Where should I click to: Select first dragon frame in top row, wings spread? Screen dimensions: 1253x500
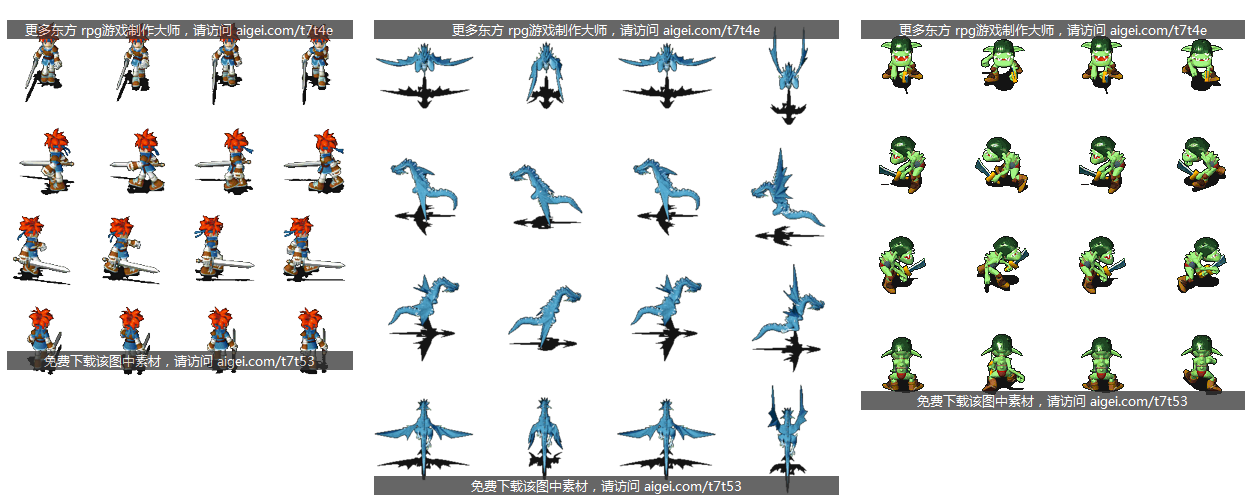(424, 73)
